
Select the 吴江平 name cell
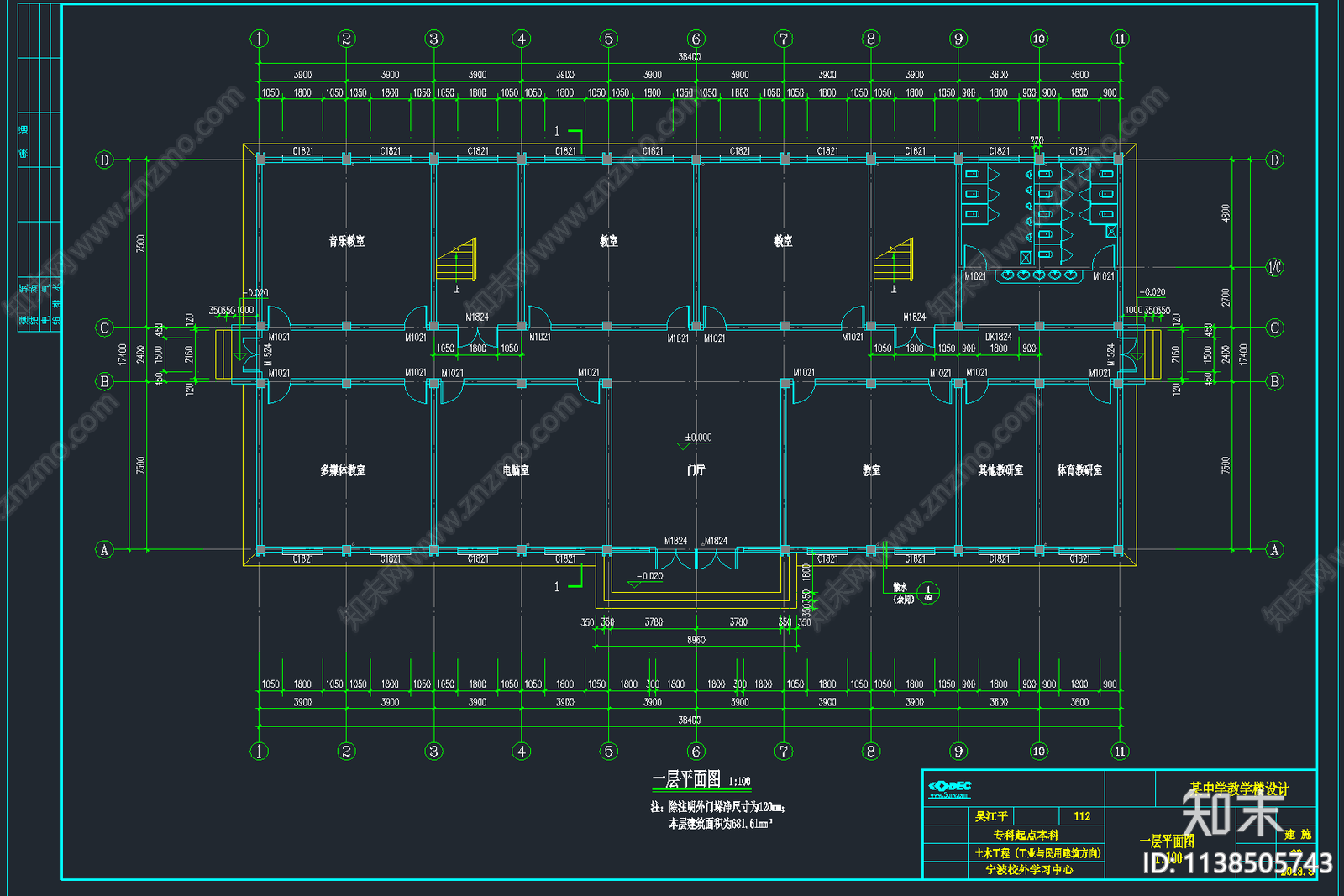pyautogui.click(x=991, y=816)
